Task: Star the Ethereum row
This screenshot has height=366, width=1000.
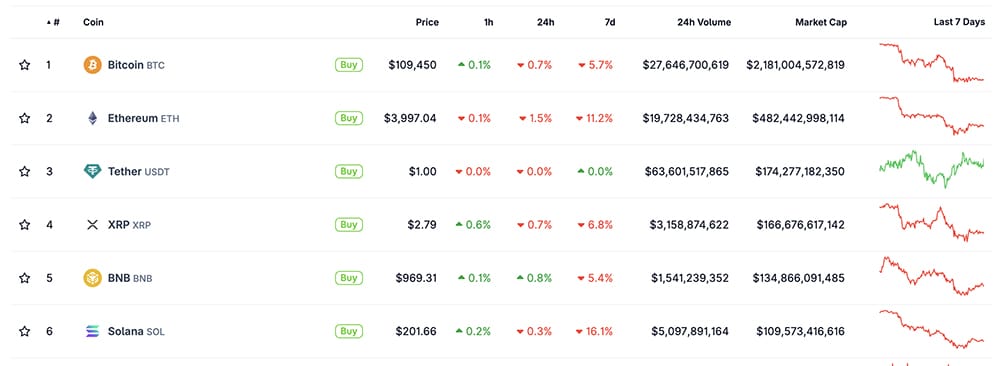Action: 24,118
